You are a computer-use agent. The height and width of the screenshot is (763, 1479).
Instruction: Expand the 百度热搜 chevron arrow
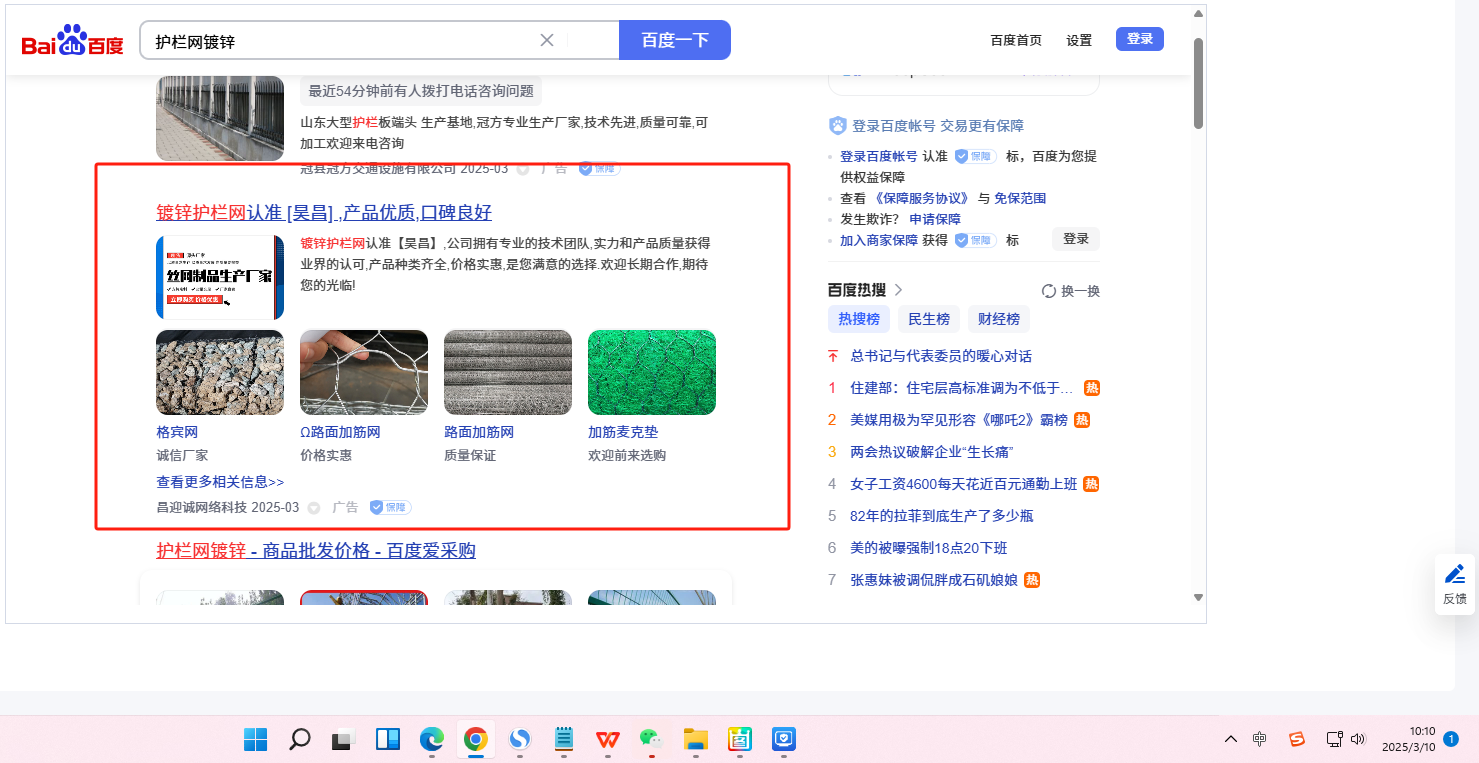(899, 290)
